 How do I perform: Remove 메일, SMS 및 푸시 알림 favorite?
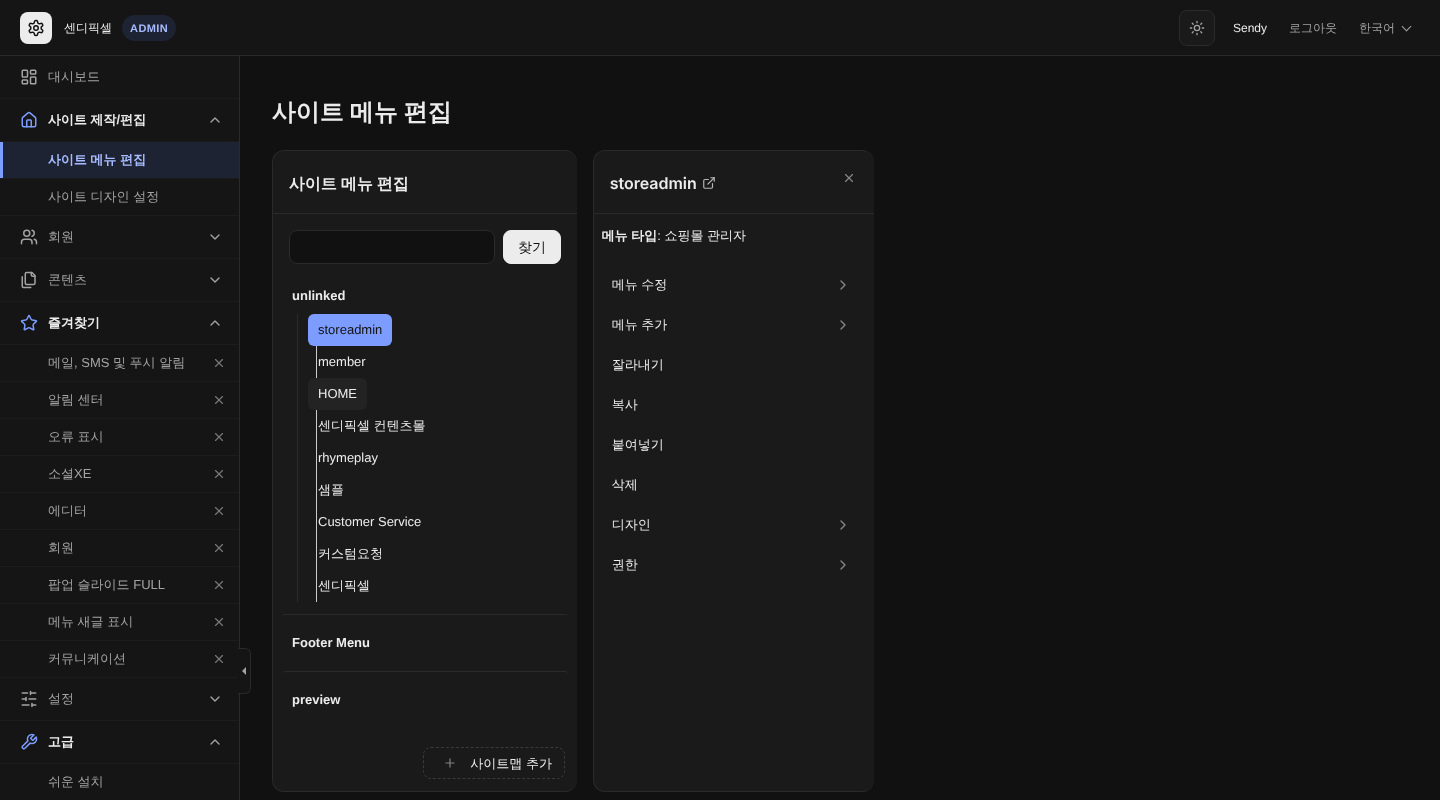pyautogui.click(x=219, y=363)
